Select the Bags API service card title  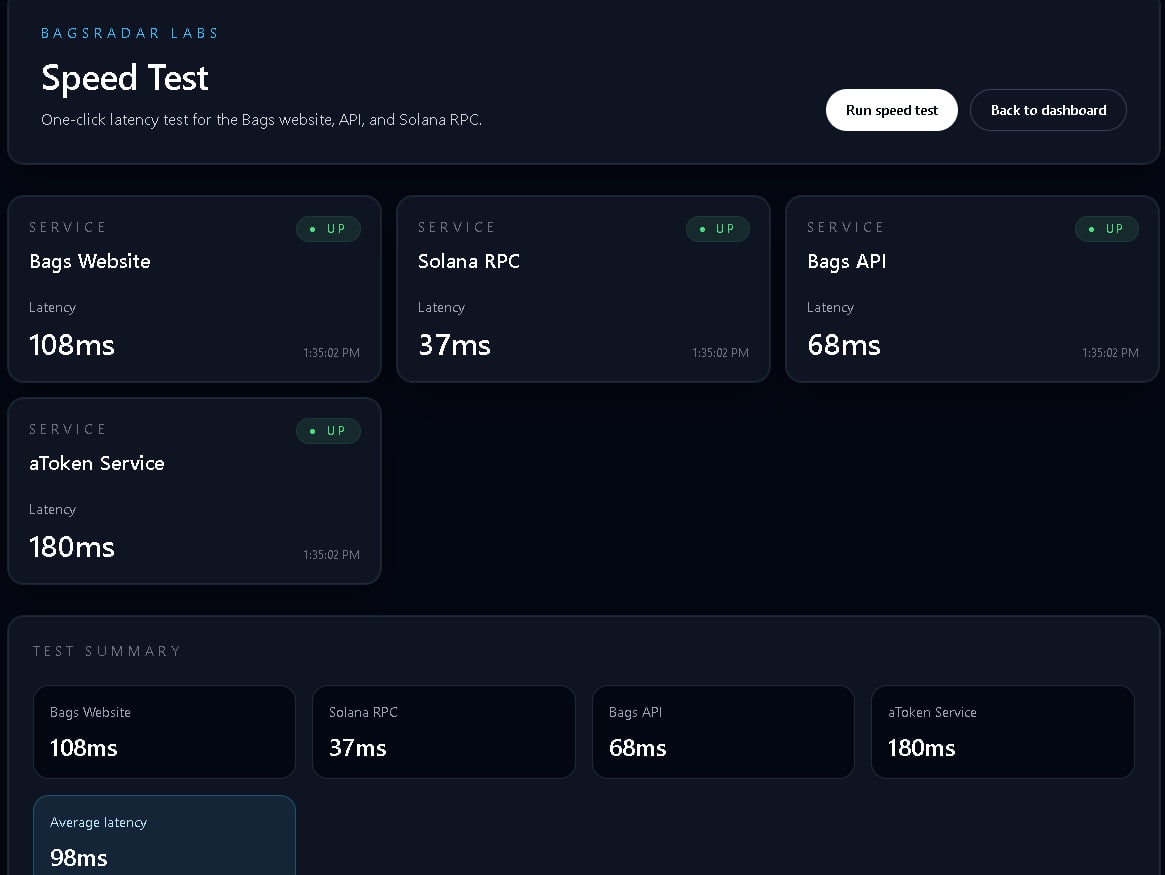[x=846, y=261]
